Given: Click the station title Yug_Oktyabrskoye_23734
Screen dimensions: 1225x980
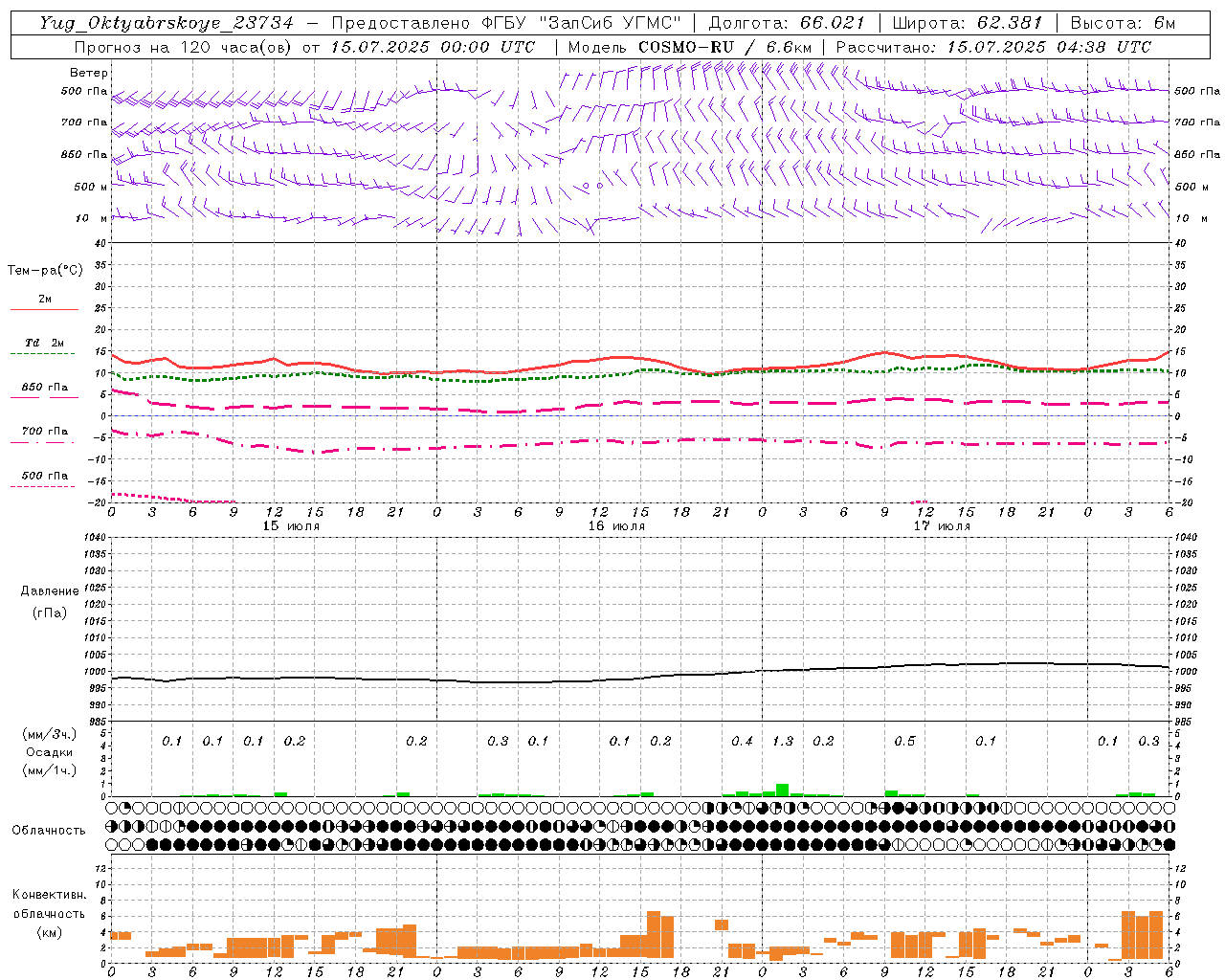Looking at the screenshot, I should (x=167, y=23).
